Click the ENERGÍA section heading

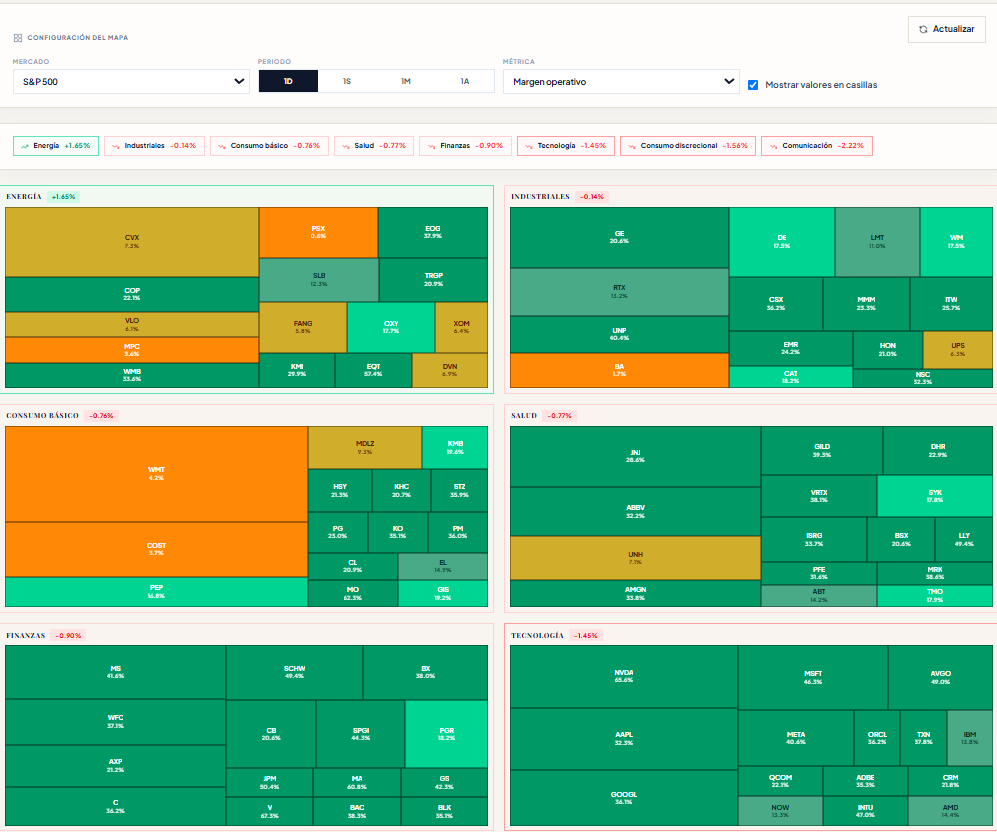point(24,197)
